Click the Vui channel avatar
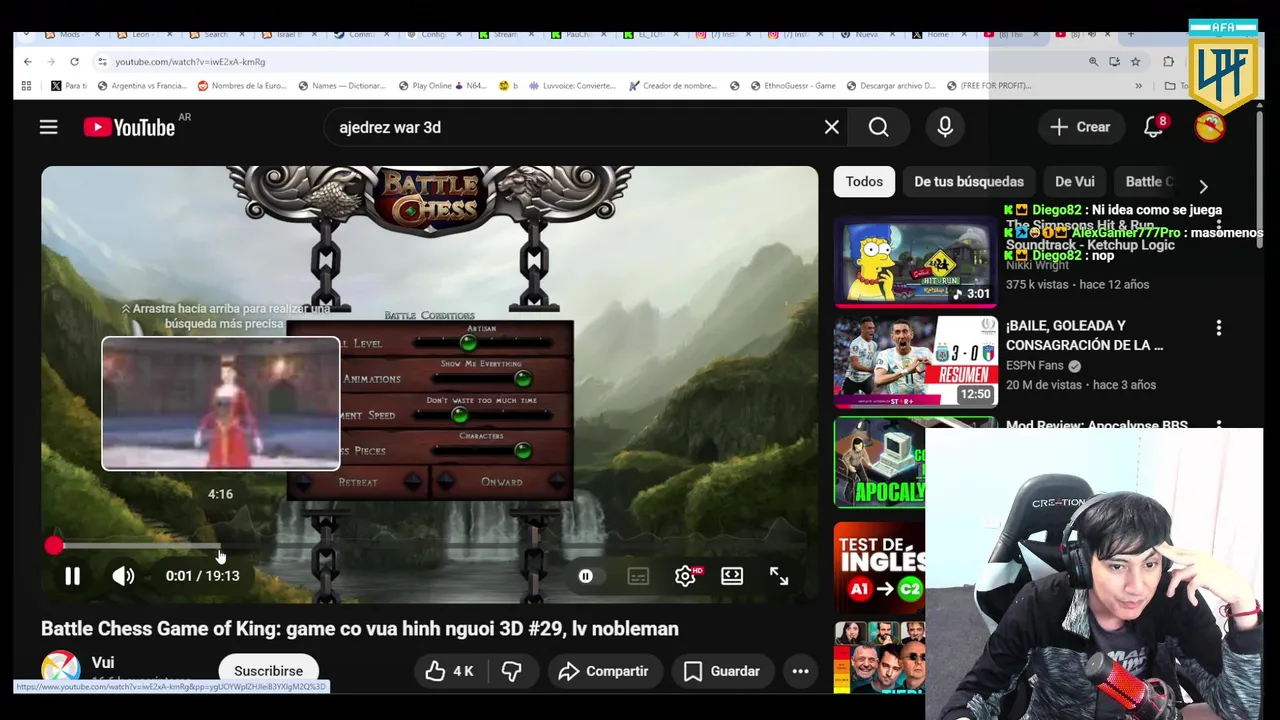 point(60,669)
